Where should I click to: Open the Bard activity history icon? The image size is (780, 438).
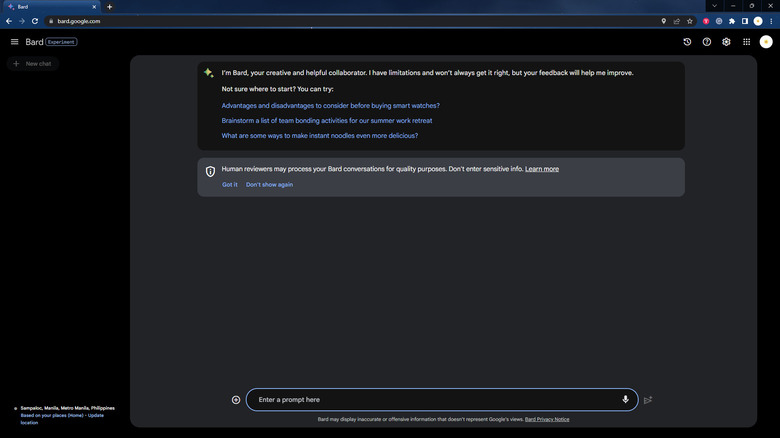pos(687,42)
